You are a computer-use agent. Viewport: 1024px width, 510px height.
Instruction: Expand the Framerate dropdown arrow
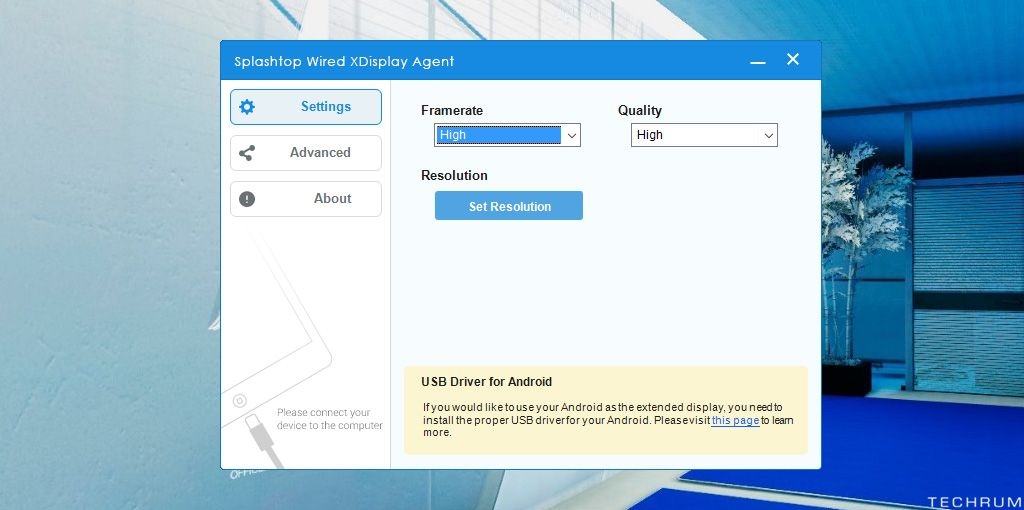point(571,135)
